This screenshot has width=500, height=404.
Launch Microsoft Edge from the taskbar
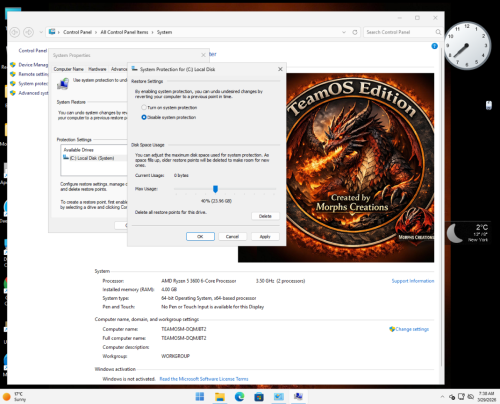click(239, 396)
